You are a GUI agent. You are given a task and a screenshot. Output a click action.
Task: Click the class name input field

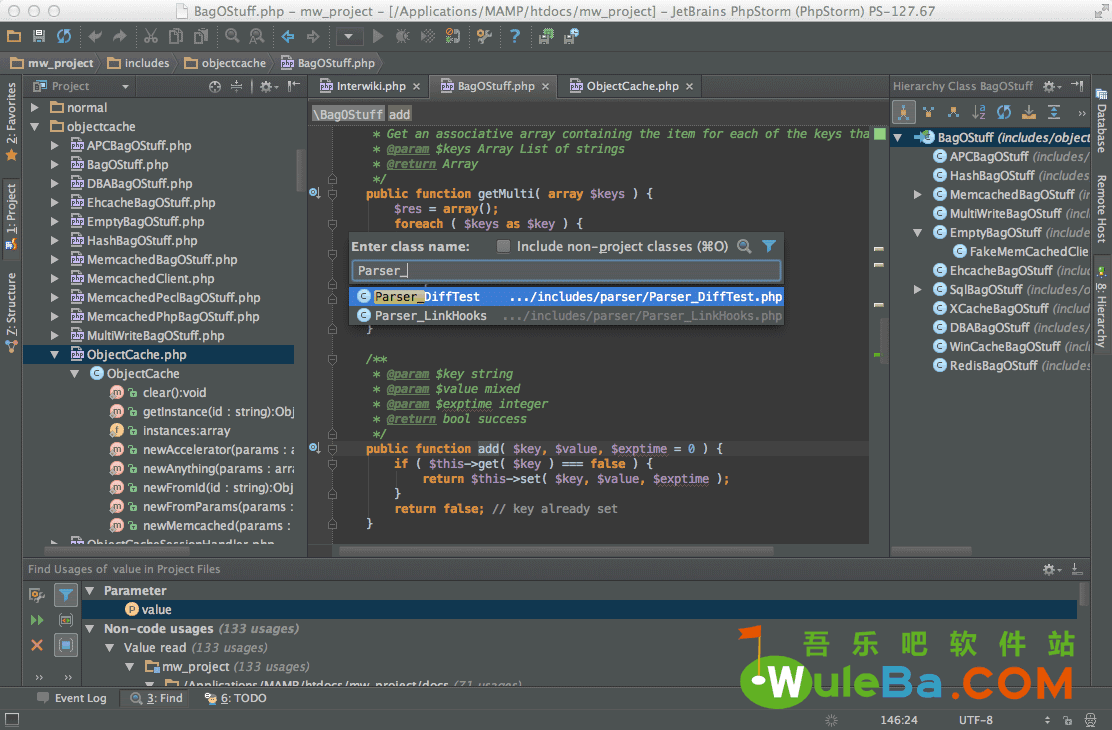pyautogui.click(x=566, y=270)
